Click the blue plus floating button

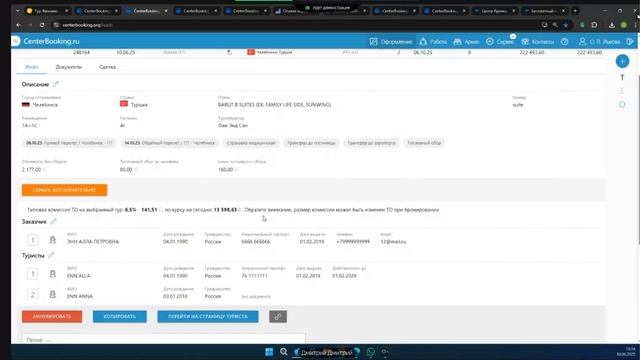coord(622,61)
